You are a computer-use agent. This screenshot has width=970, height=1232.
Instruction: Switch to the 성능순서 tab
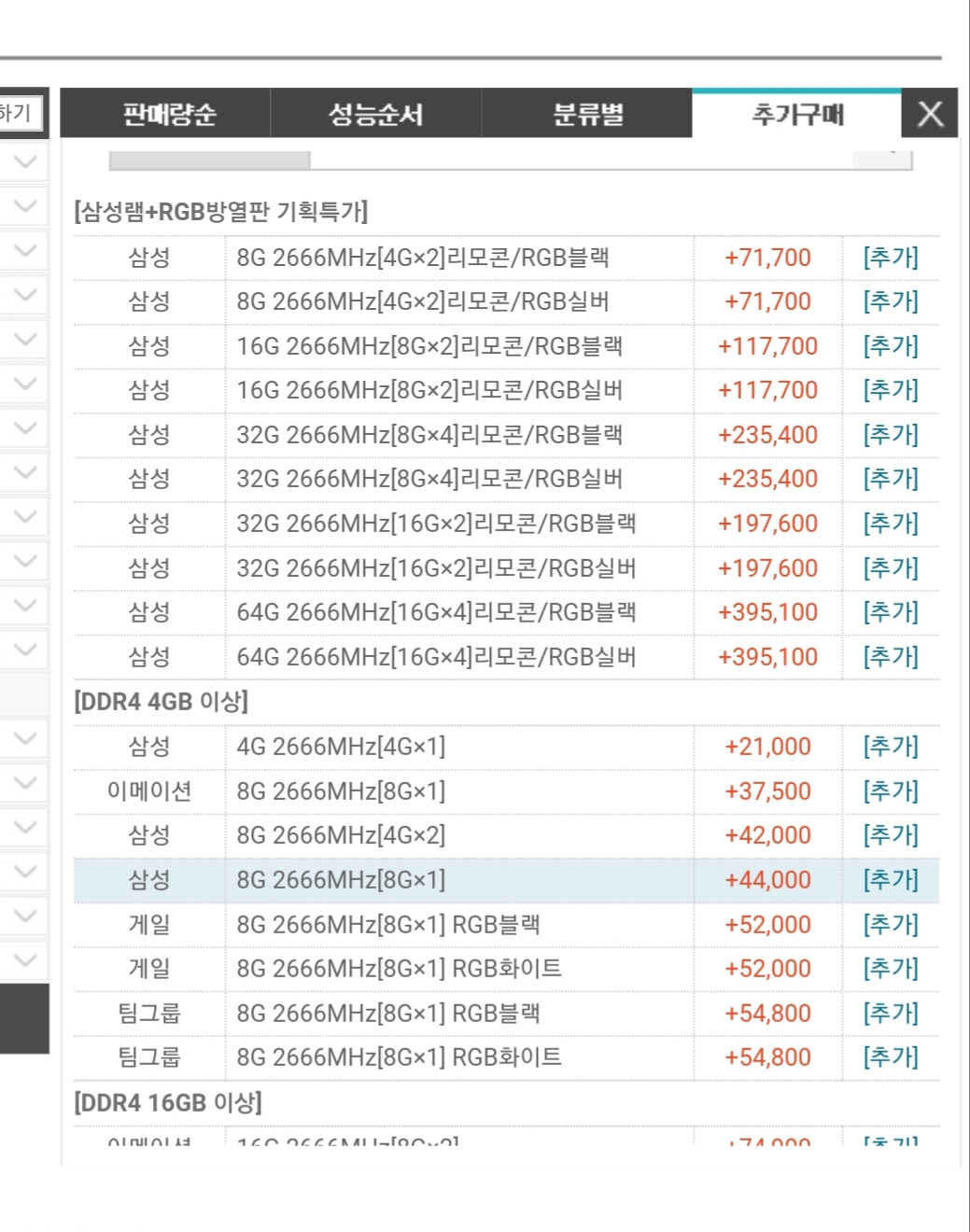pos(376,114)
